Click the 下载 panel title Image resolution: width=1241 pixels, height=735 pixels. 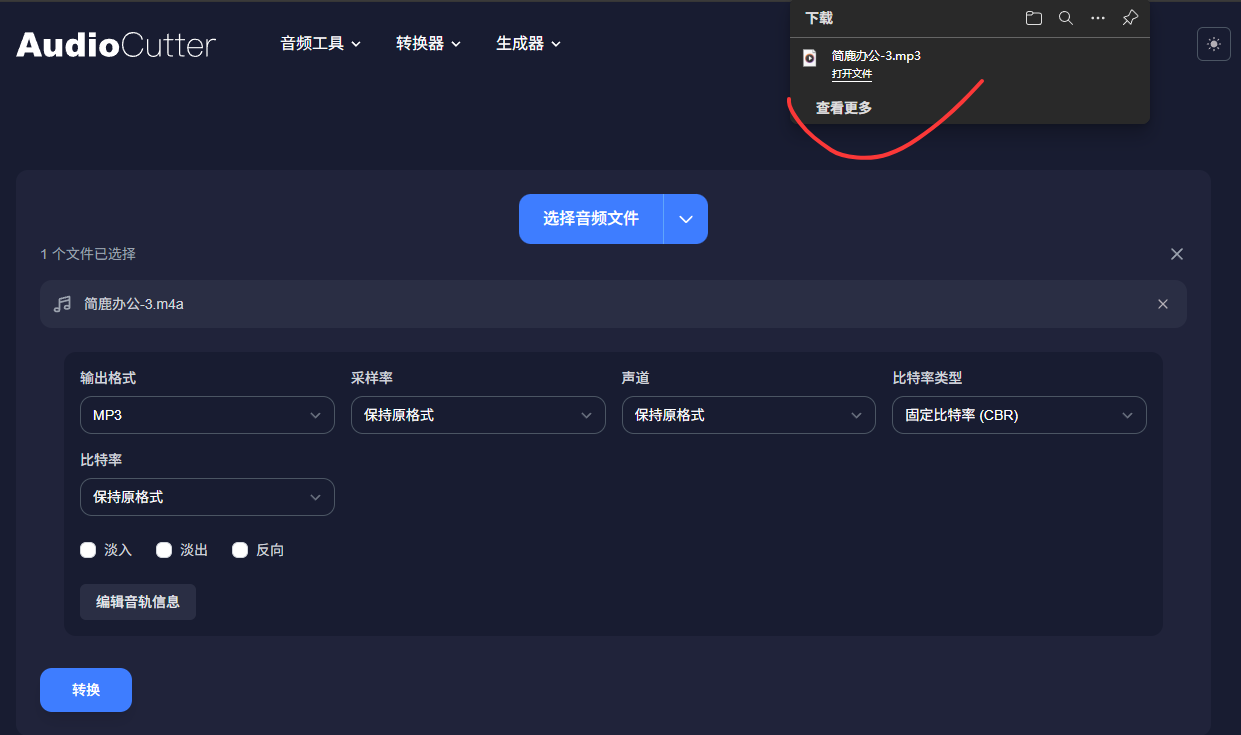[x=819, y=18]
